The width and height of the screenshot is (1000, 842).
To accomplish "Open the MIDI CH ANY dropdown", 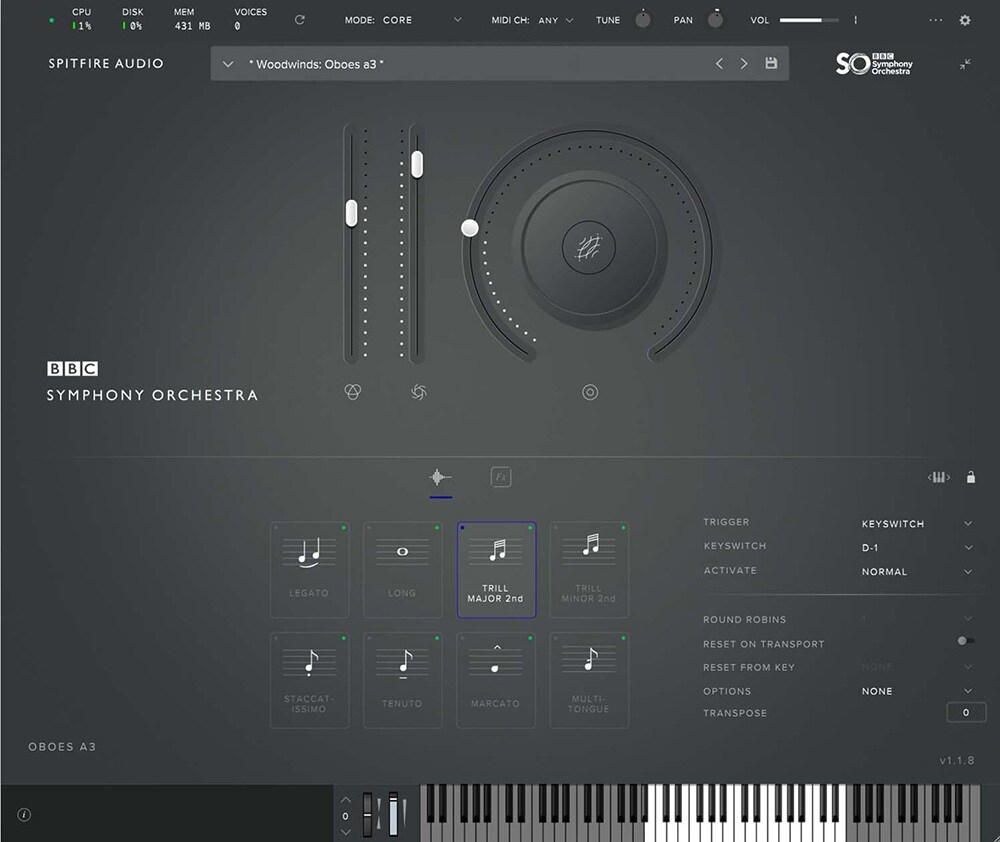I will (x=555, y=20).
